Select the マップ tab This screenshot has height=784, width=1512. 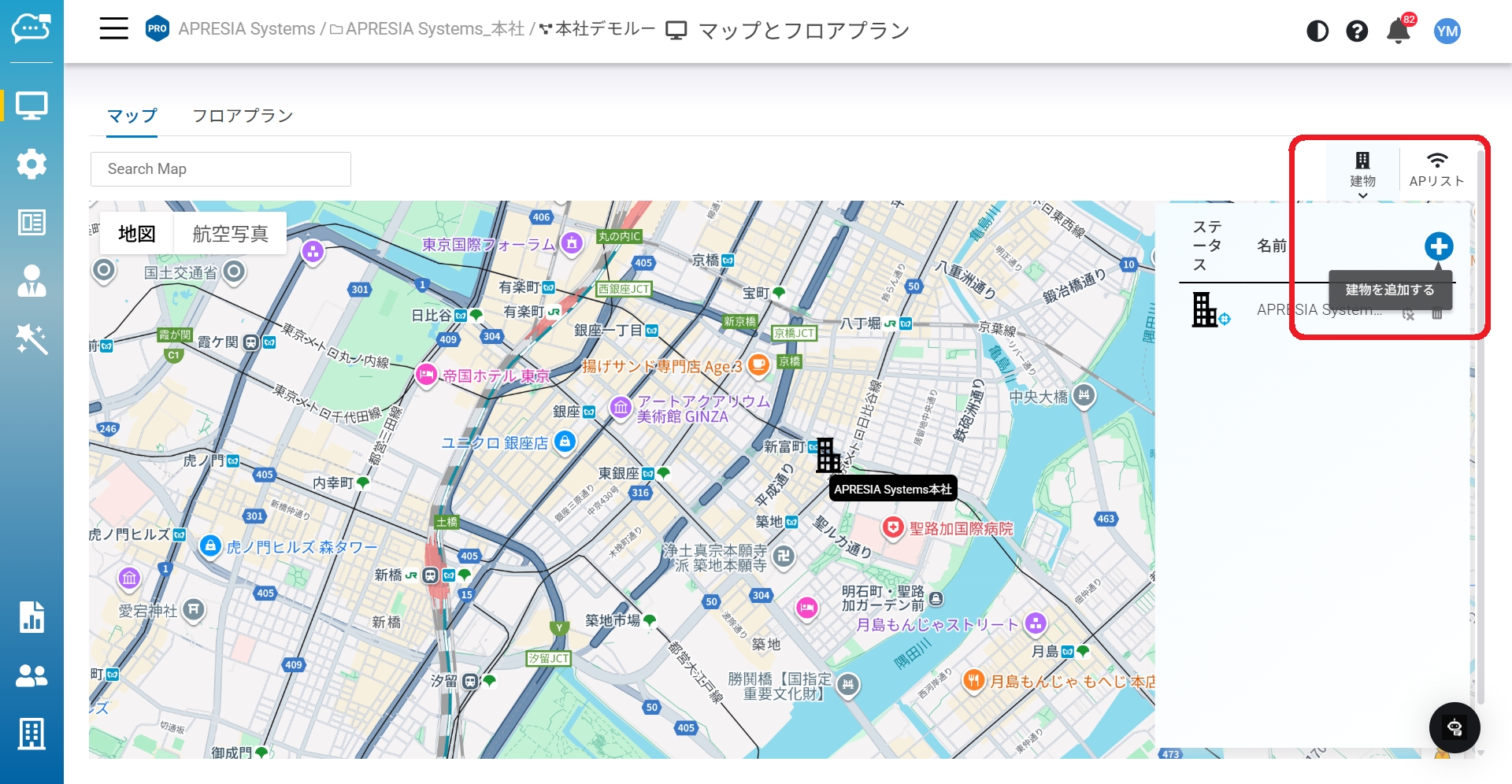[132, 116]
